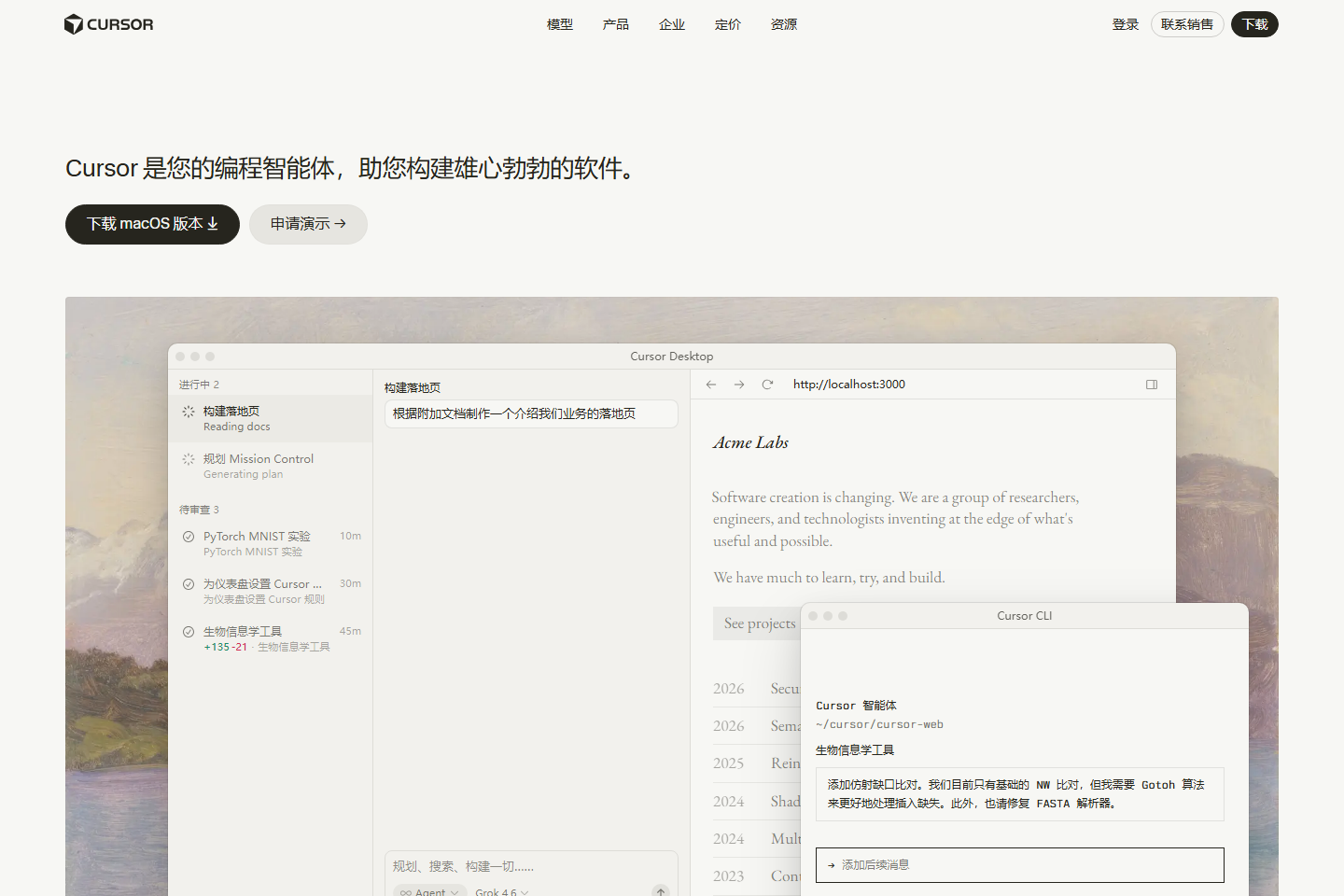1344x896 pixels.
Task: Click the 添加仿射缺口比对 message in Cursor CLI
Action: click(x=1019, y=794)
